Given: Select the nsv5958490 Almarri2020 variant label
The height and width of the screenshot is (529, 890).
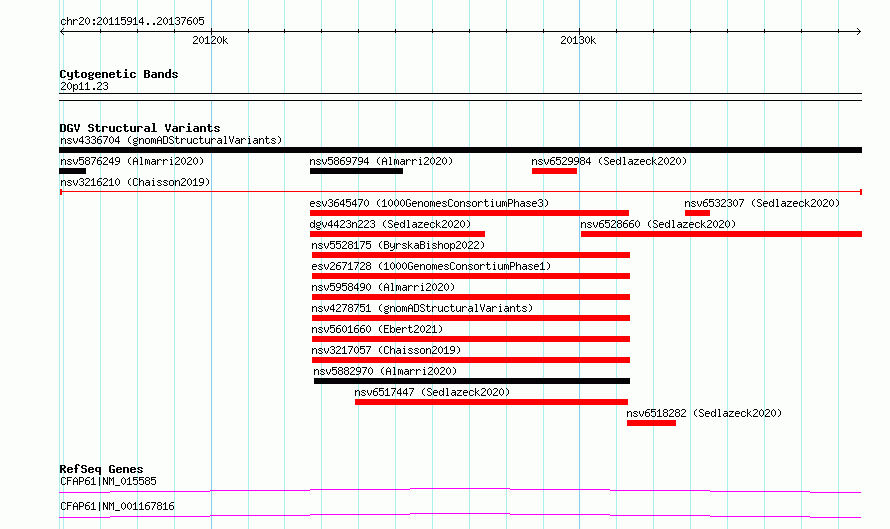Looking at the screenshot, I should [x=383, y=287].
